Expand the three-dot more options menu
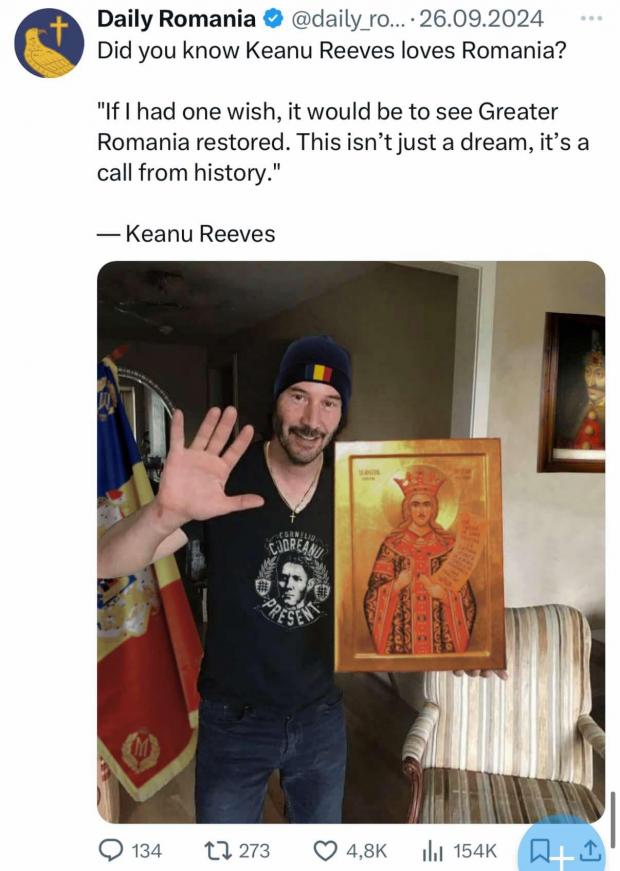The height and width of the screenshot is (871, 620). (x=591, y=18)
